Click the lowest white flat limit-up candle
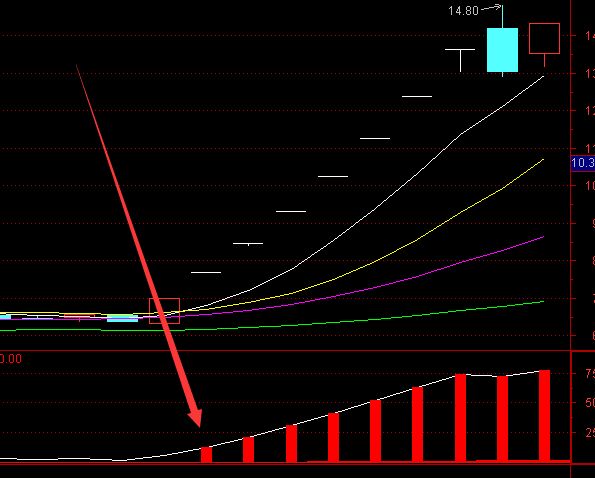This screenshot has height=478, width=595. coord(206,272)
